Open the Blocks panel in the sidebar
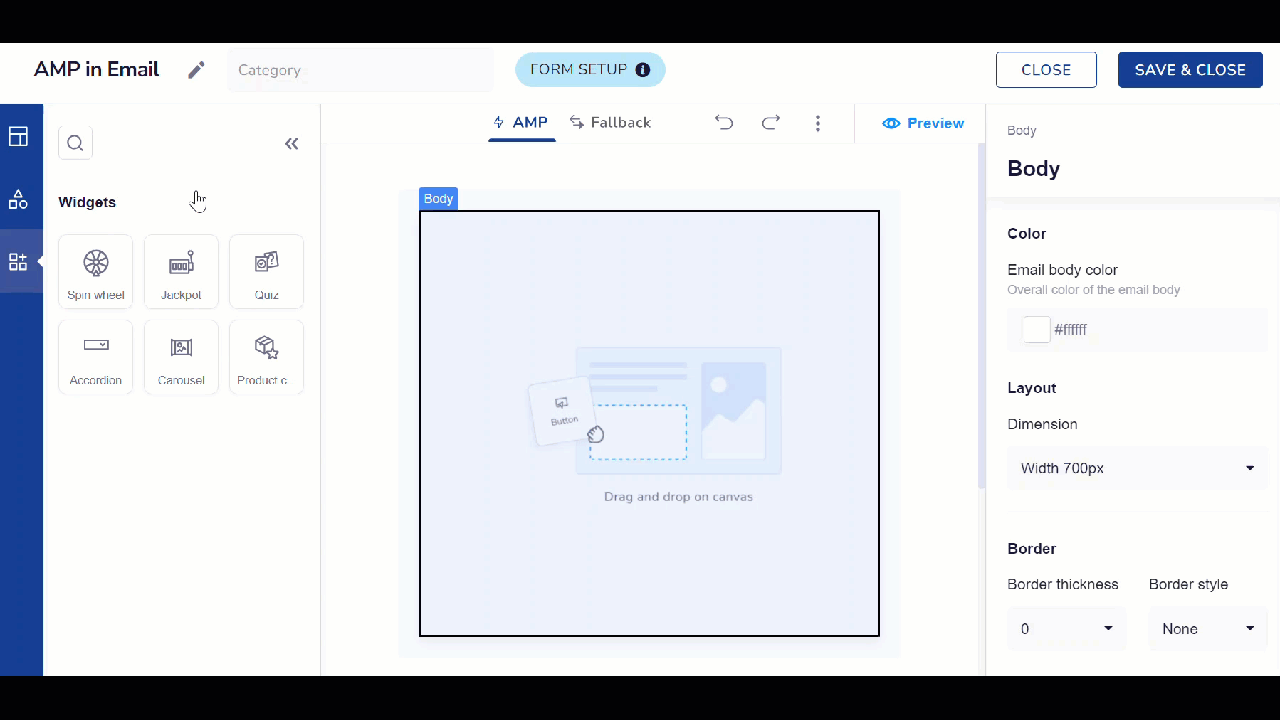 point(18,199)
